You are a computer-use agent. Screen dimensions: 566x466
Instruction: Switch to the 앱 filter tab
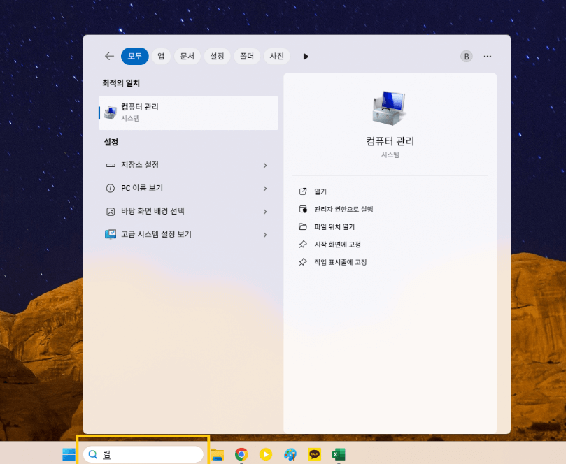point(161,56)
